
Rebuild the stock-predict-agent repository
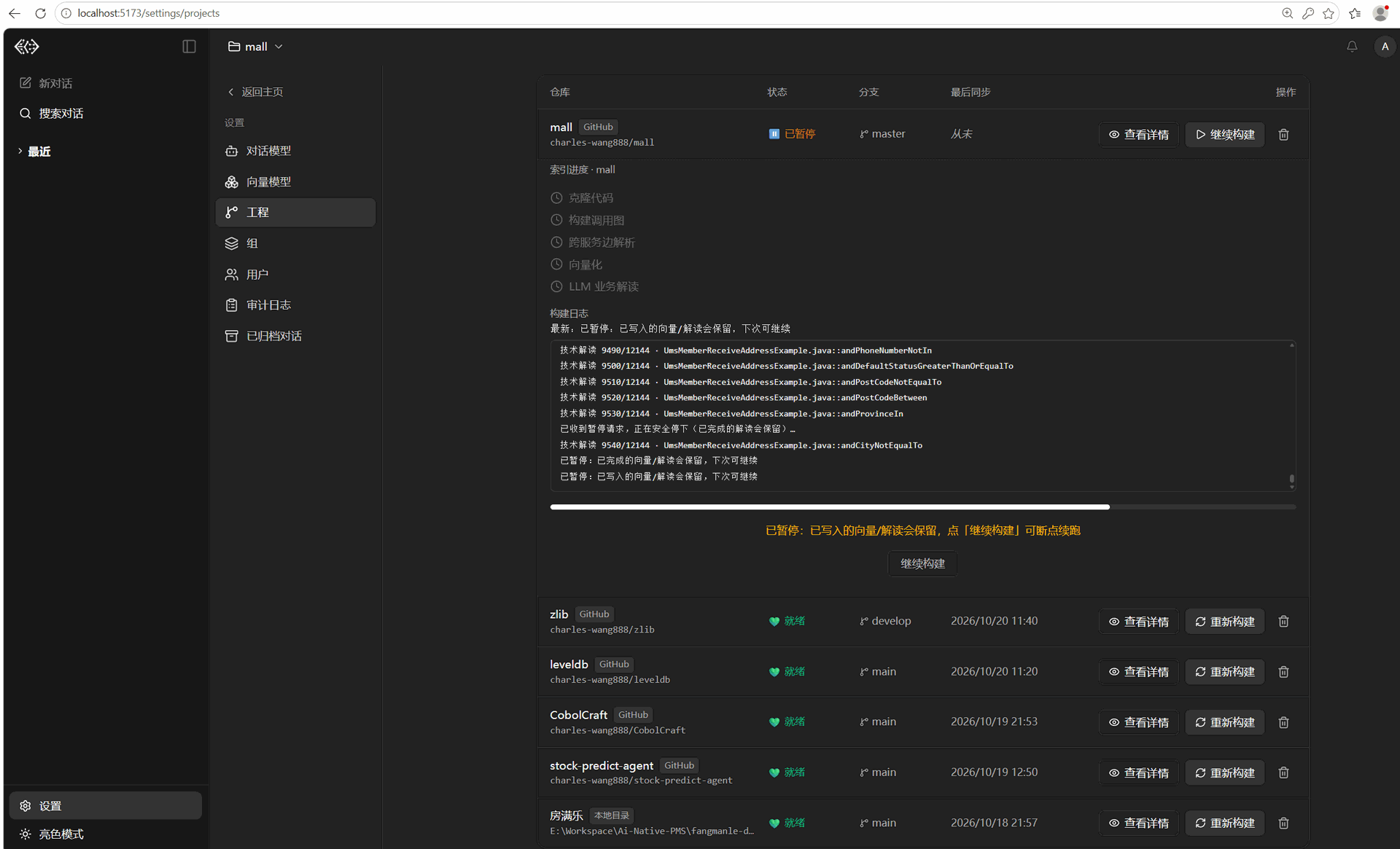tap(1225, 772)
